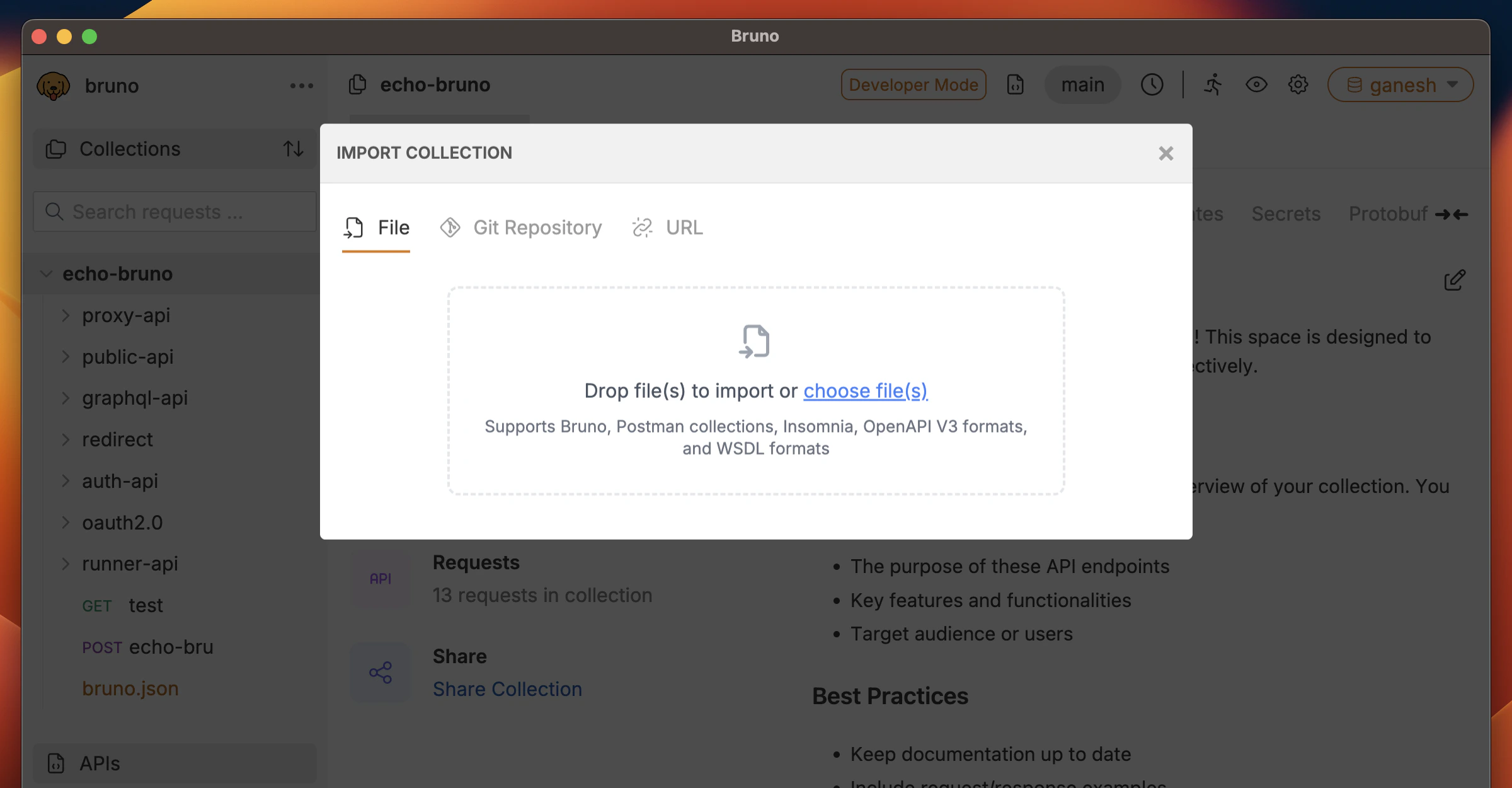This screenshot has height=788, width=1512.
Task: Open the code generator file icon near main
Action: coord(1015,84)
